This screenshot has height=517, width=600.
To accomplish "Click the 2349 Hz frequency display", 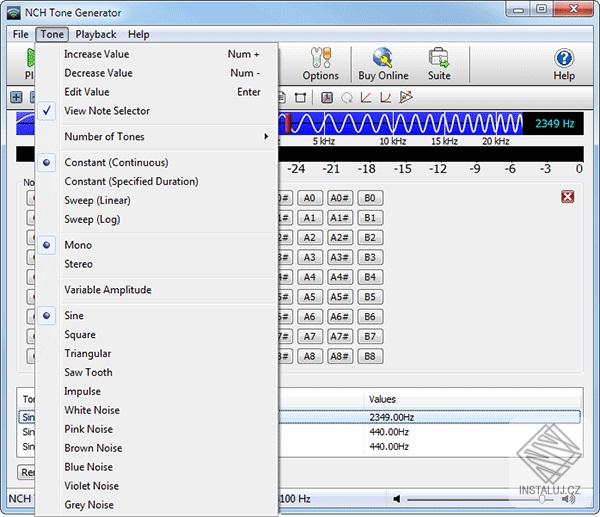I will tap(554, 124).
